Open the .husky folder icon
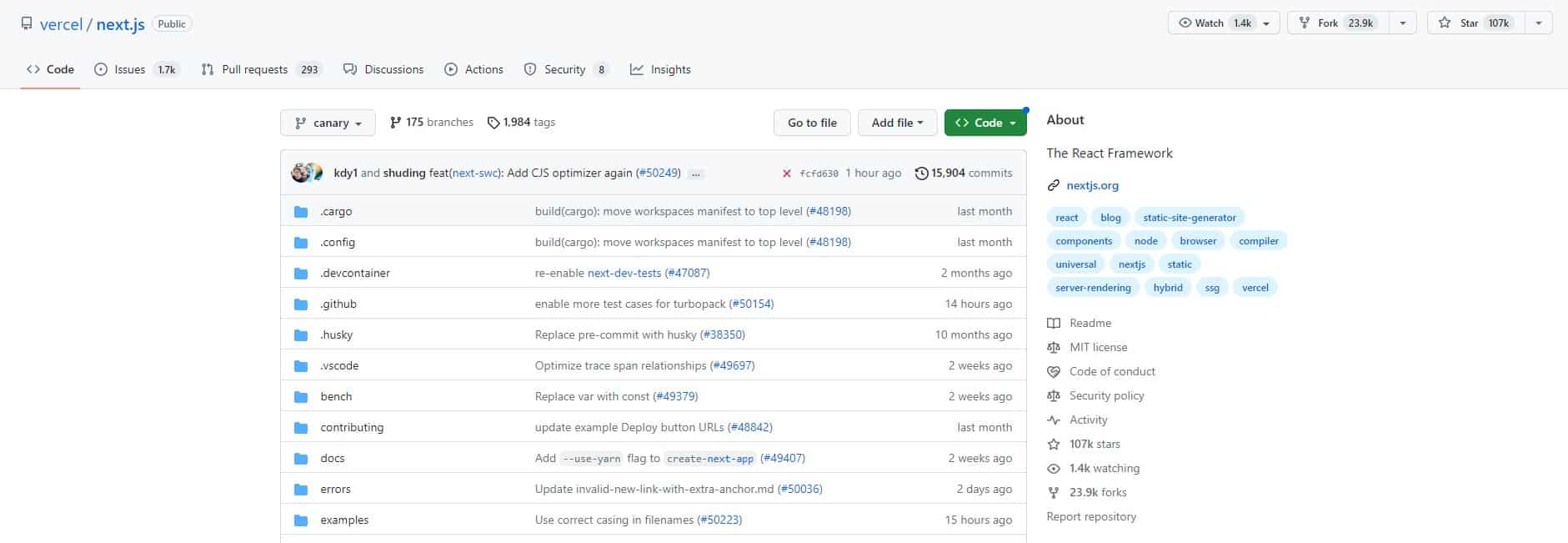Image resolution: width=1568 pixels, height=543 pixels. [x=301, y=335]
